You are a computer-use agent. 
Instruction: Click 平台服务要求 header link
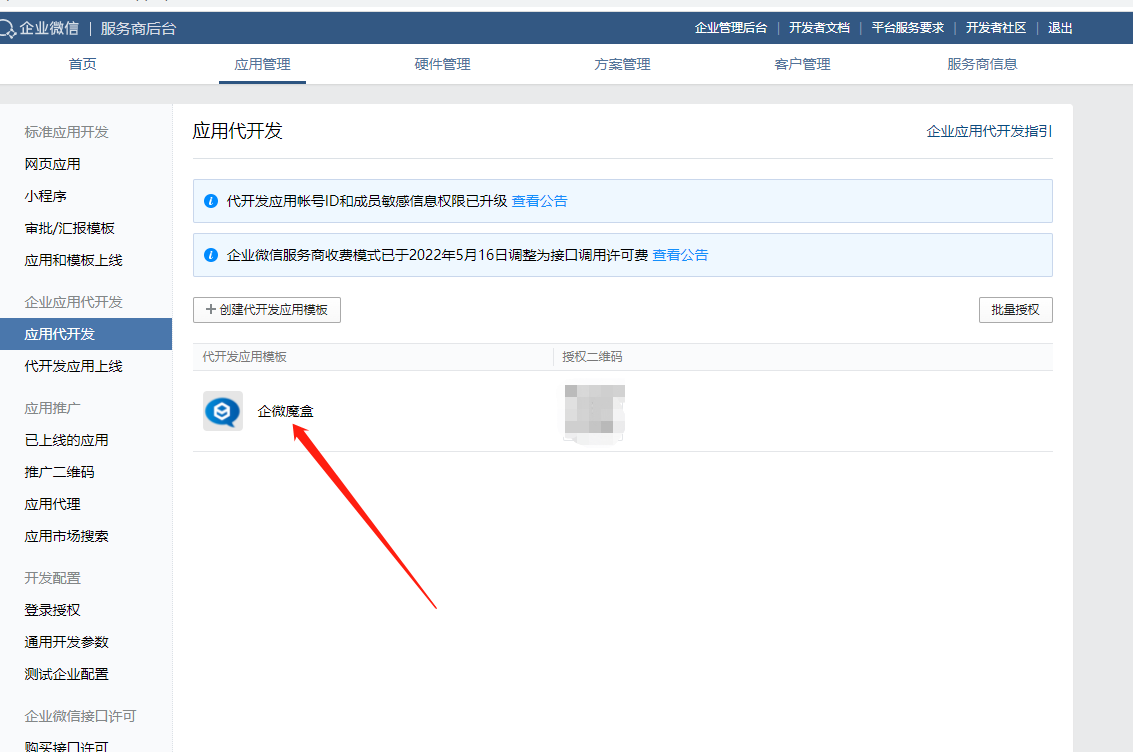(908, 28)
